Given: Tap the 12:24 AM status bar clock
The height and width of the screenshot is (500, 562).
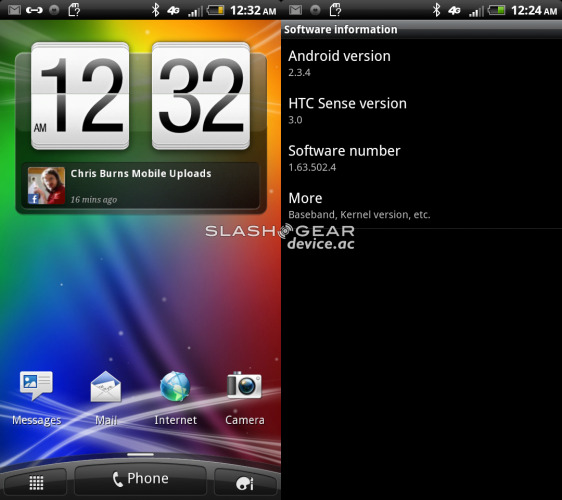Looking at the screenshot, I should 534,10.
